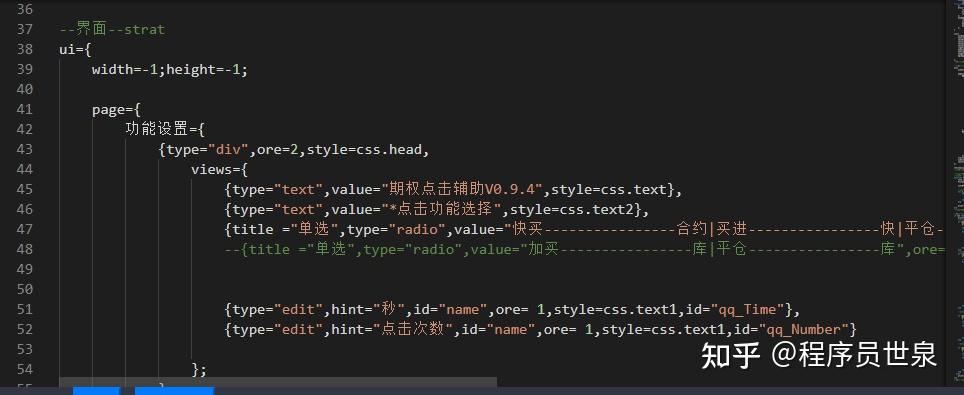Click line number 47 in the gutter

tap(25, 229)
